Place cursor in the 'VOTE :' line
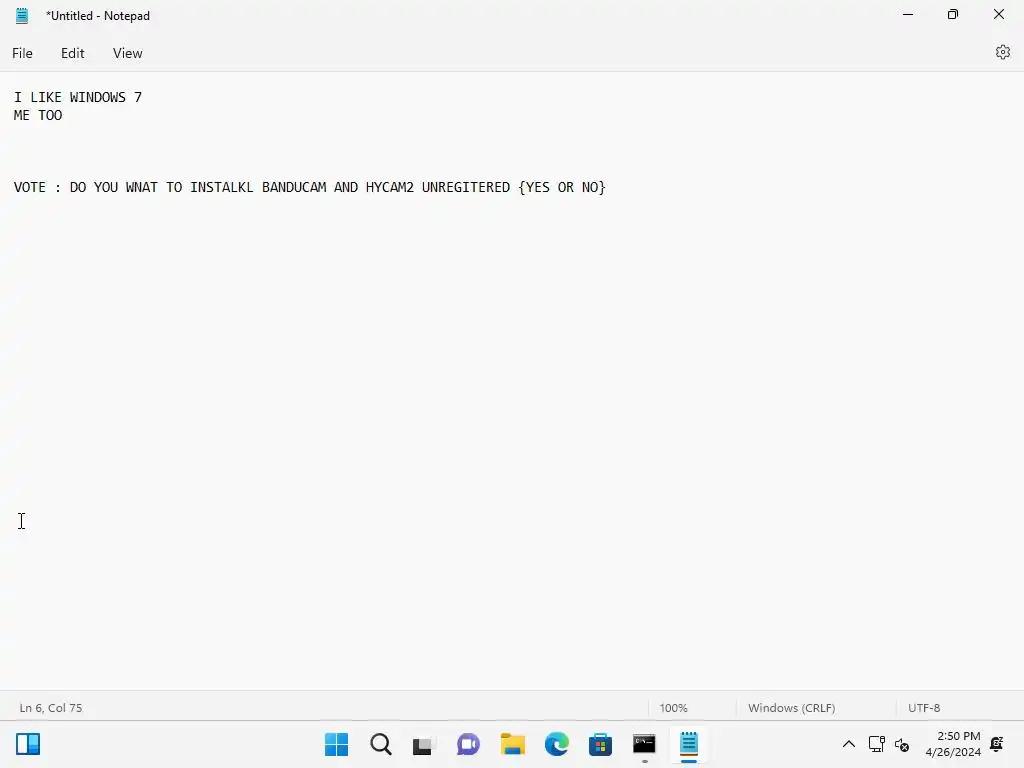The image size is (1024, 768). coord(310,187)
